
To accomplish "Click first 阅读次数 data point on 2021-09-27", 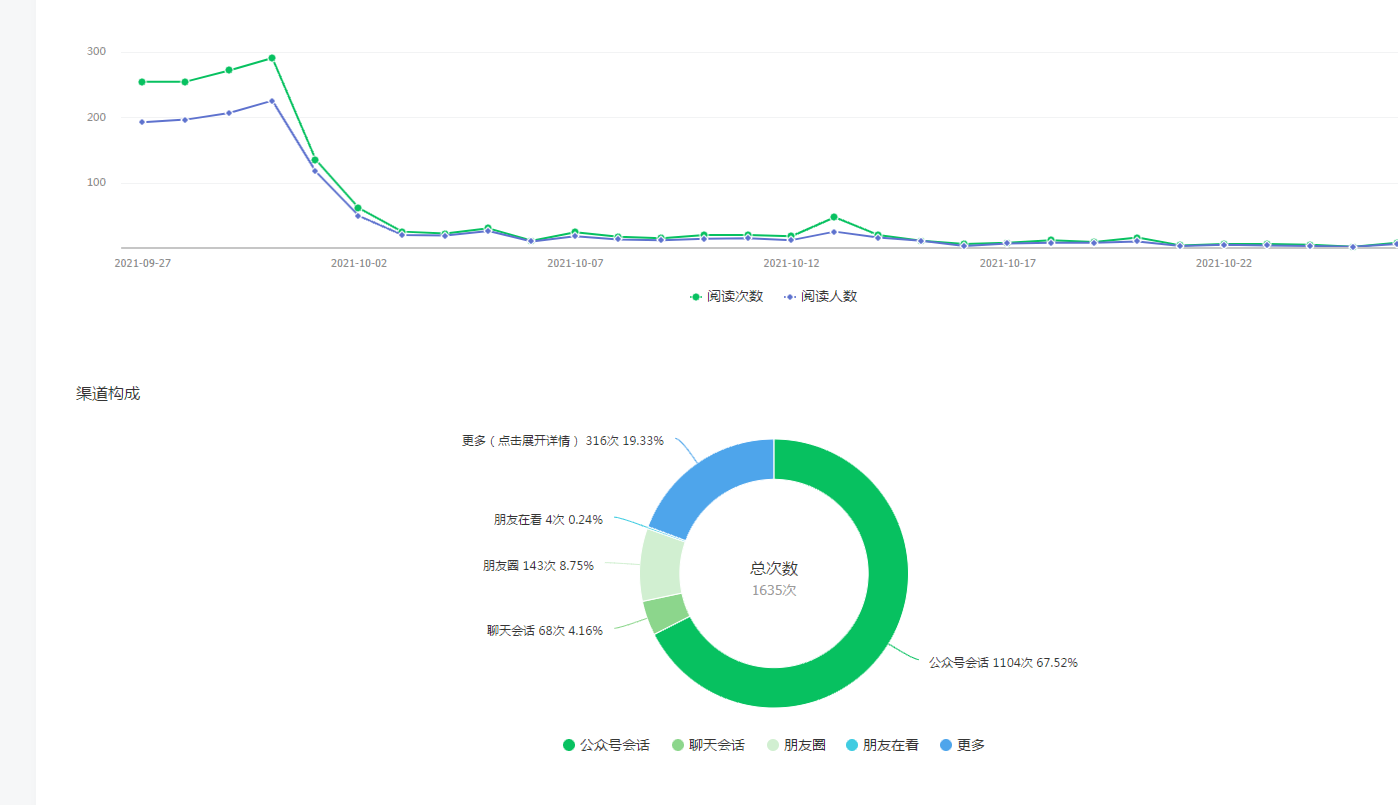I will pyautogui.click(x=142, y=82).
